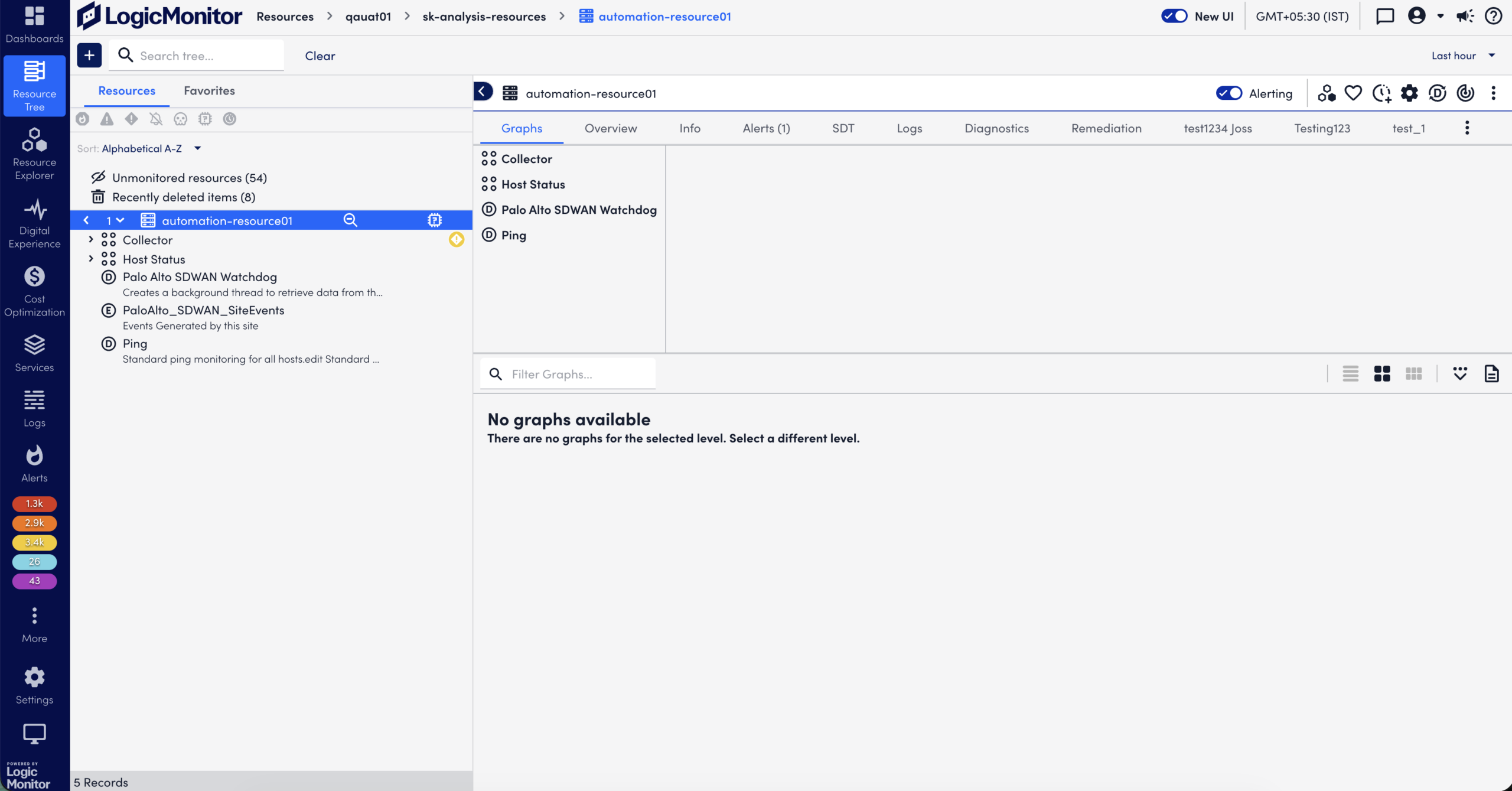This screenshot has height=791, width=1512.
Task: Switch to the Overview tab
Action: [611, 128]
